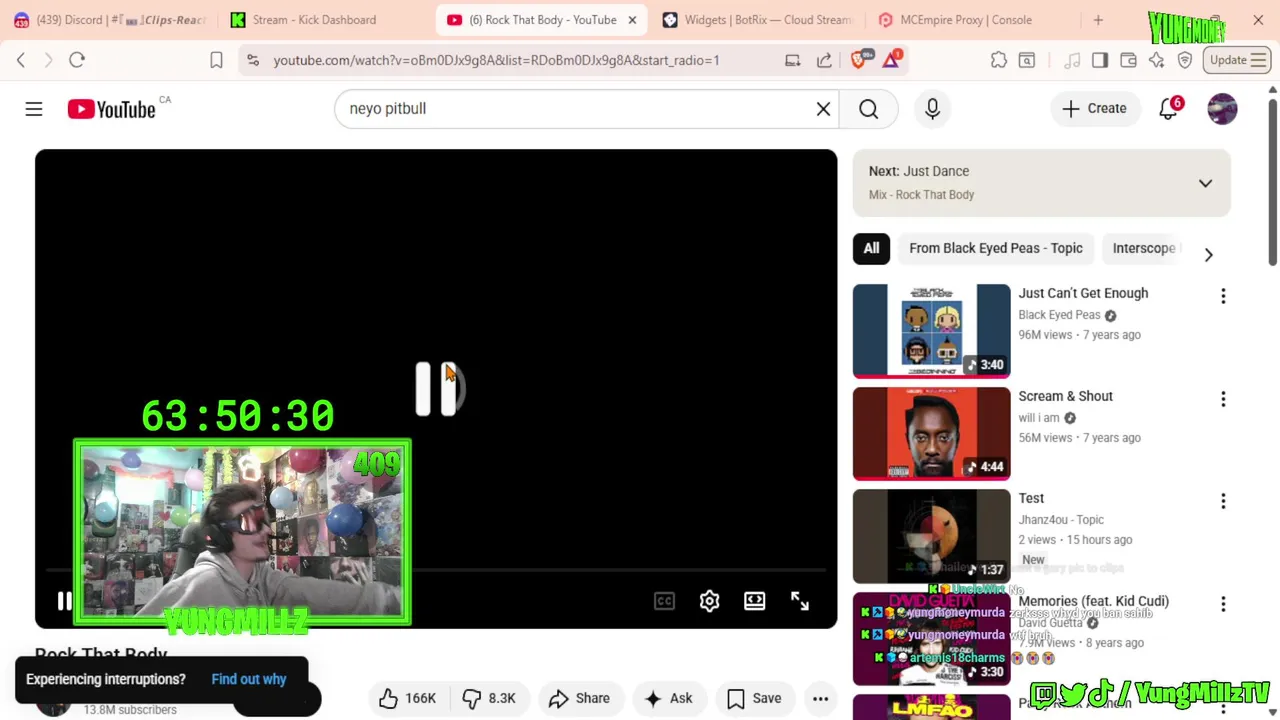Open the Brave Update menu button
The width and height of the screenshot is (1280, 720).
click(1238, 60)
